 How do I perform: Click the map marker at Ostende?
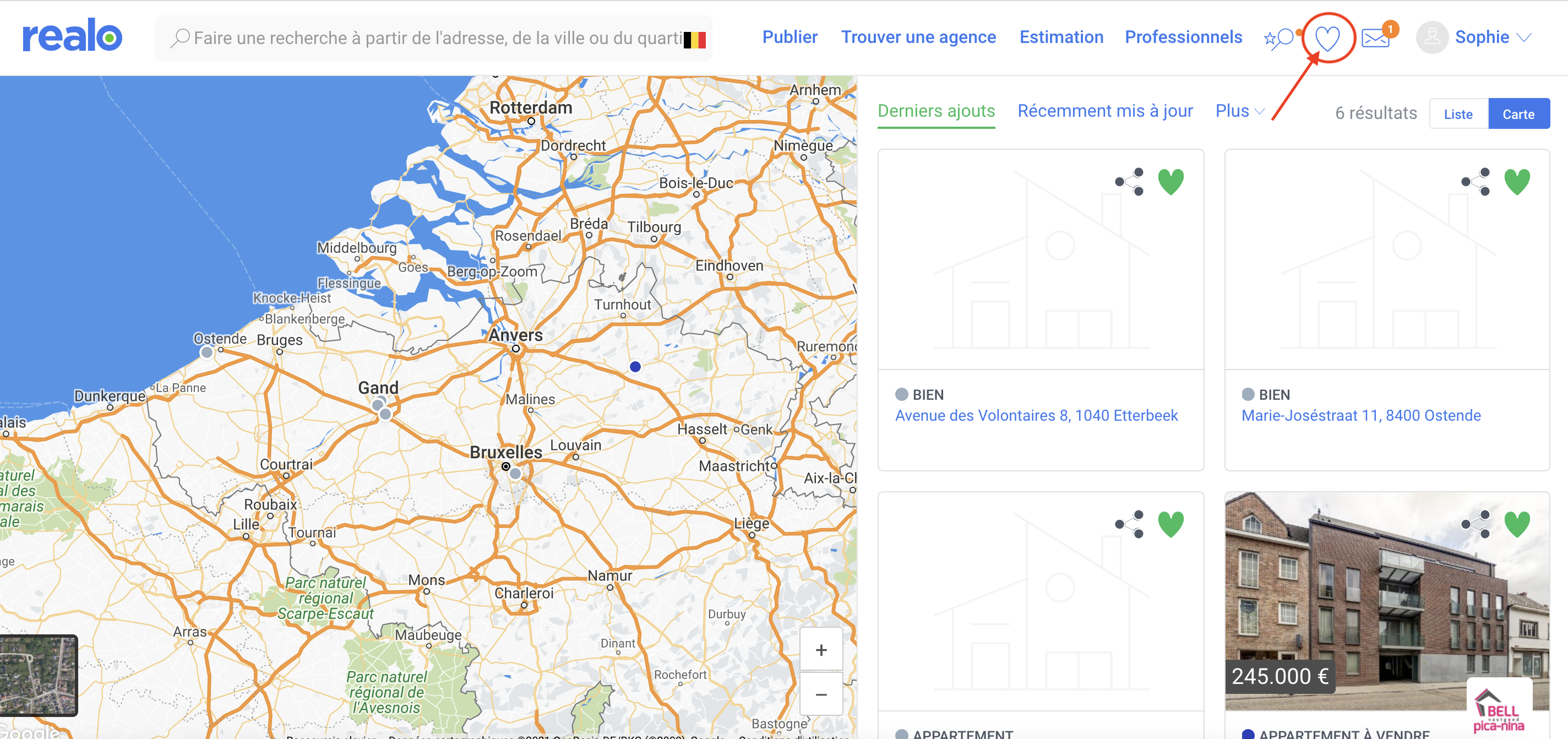click(x=207, y=352)
